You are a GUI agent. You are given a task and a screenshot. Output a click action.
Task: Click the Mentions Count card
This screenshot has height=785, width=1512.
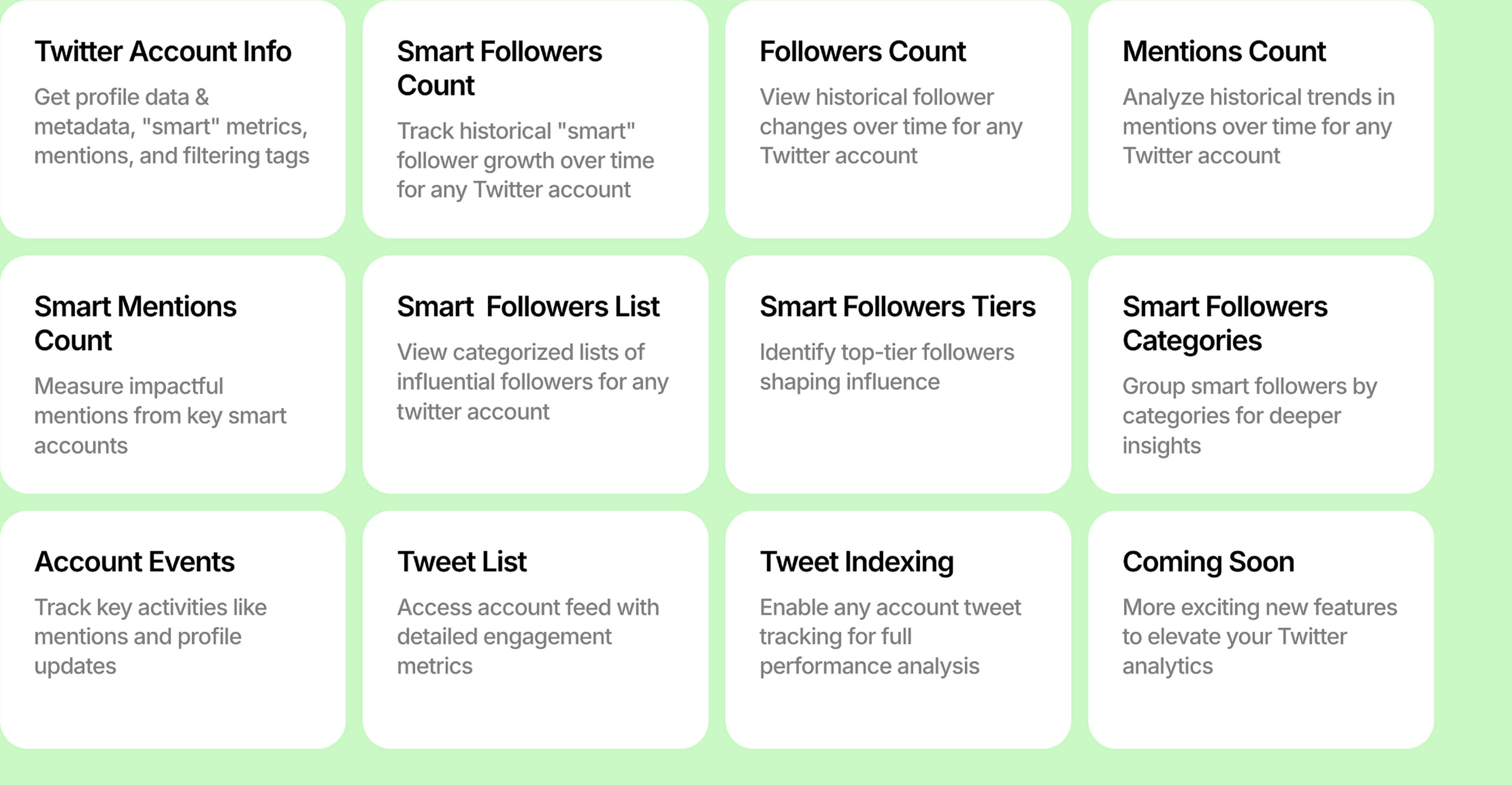tap(1261, 119)
